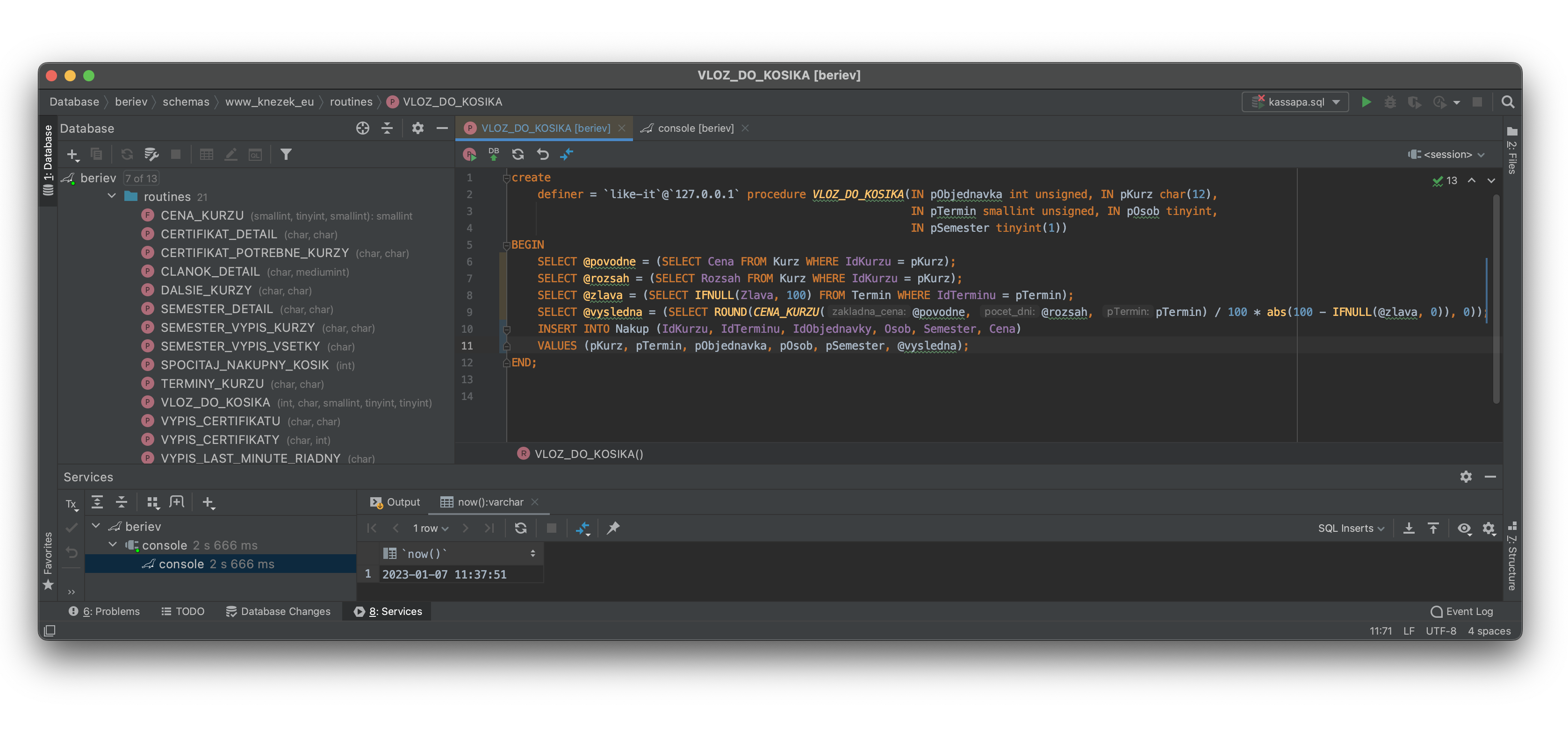Go to next highlighted problem arrow

(x=1491, y=181)
